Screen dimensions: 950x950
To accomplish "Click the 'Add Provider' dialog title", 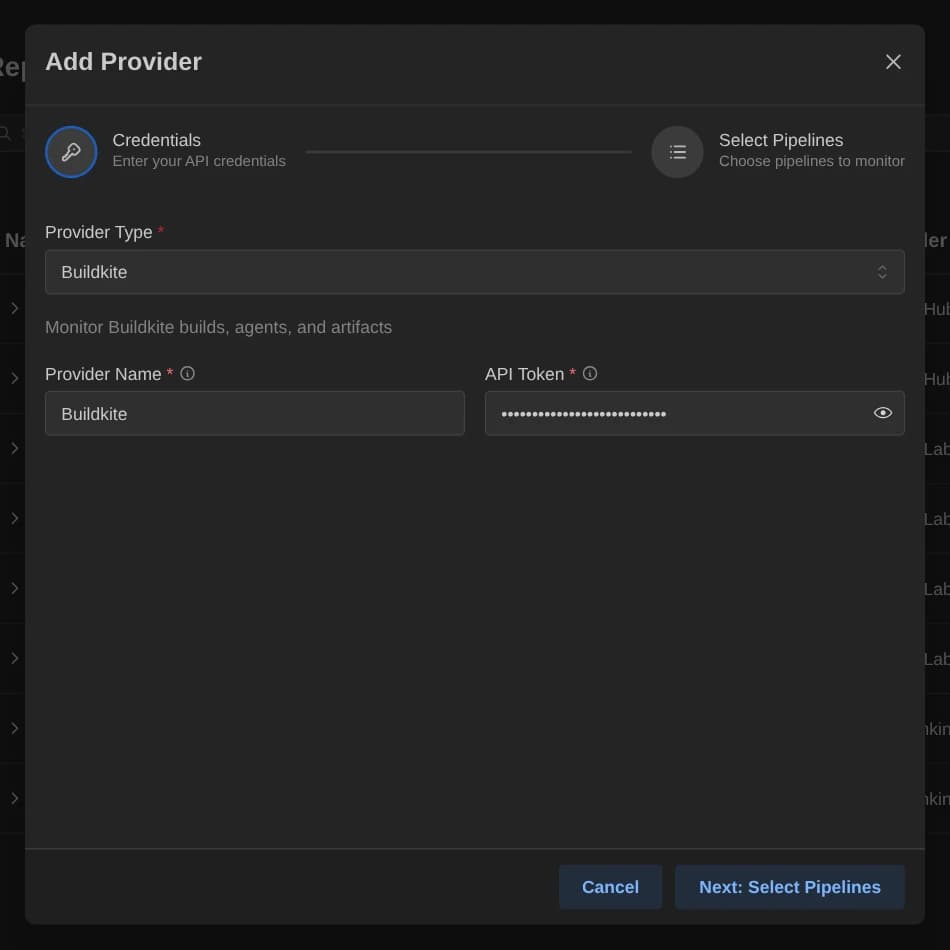I will 124,62.
